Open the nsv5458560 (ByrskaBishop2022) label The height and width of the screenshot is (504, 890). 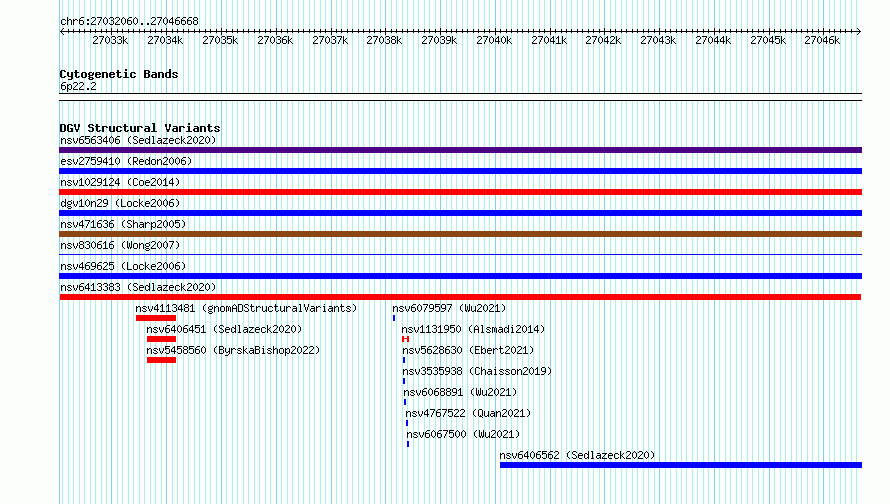tap(233, 350)
